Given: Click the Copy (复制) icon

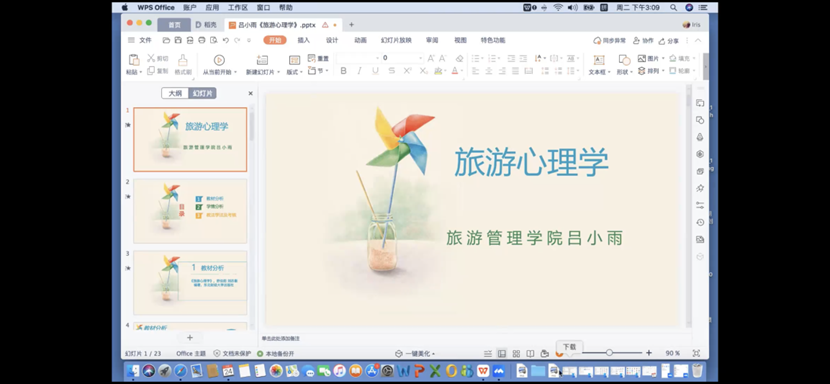Looking at the screenshot, I should tap(151, 70).
